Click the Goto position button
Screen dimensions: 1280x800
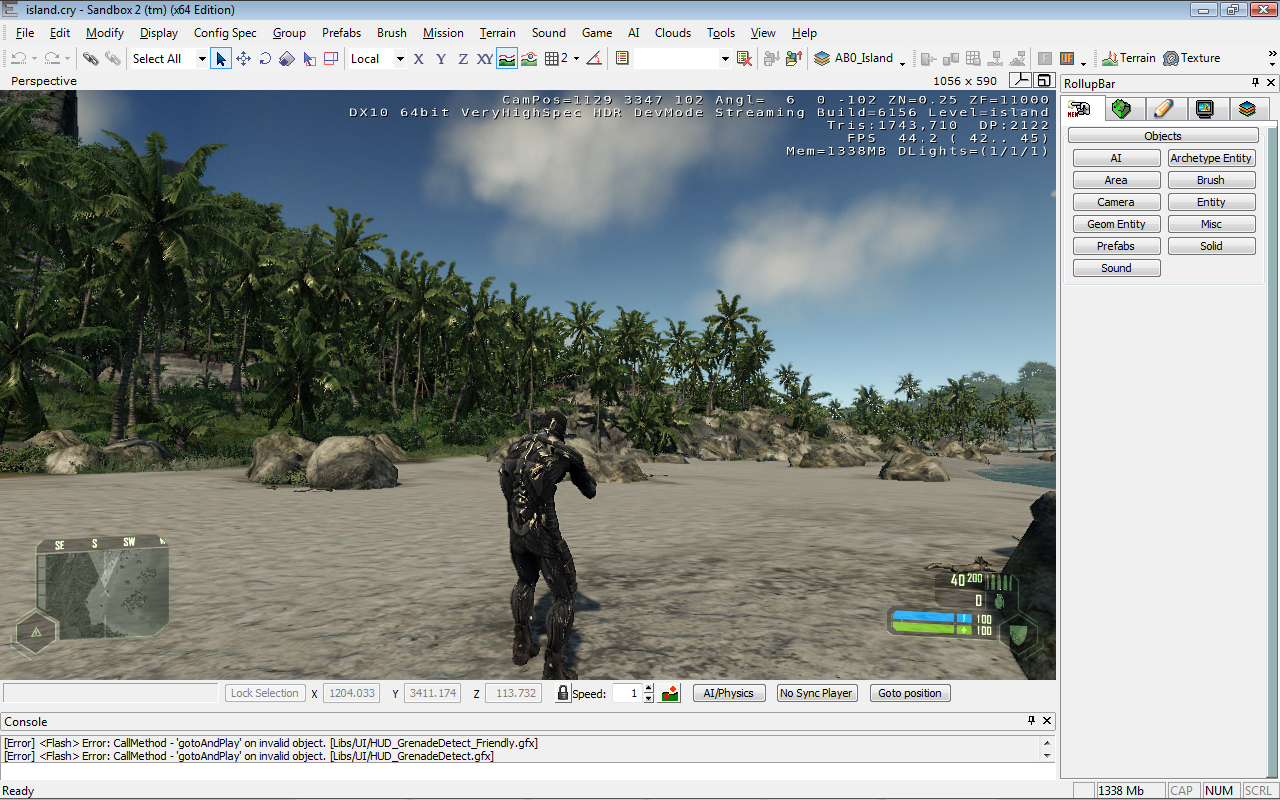click(x=909, y=693)
